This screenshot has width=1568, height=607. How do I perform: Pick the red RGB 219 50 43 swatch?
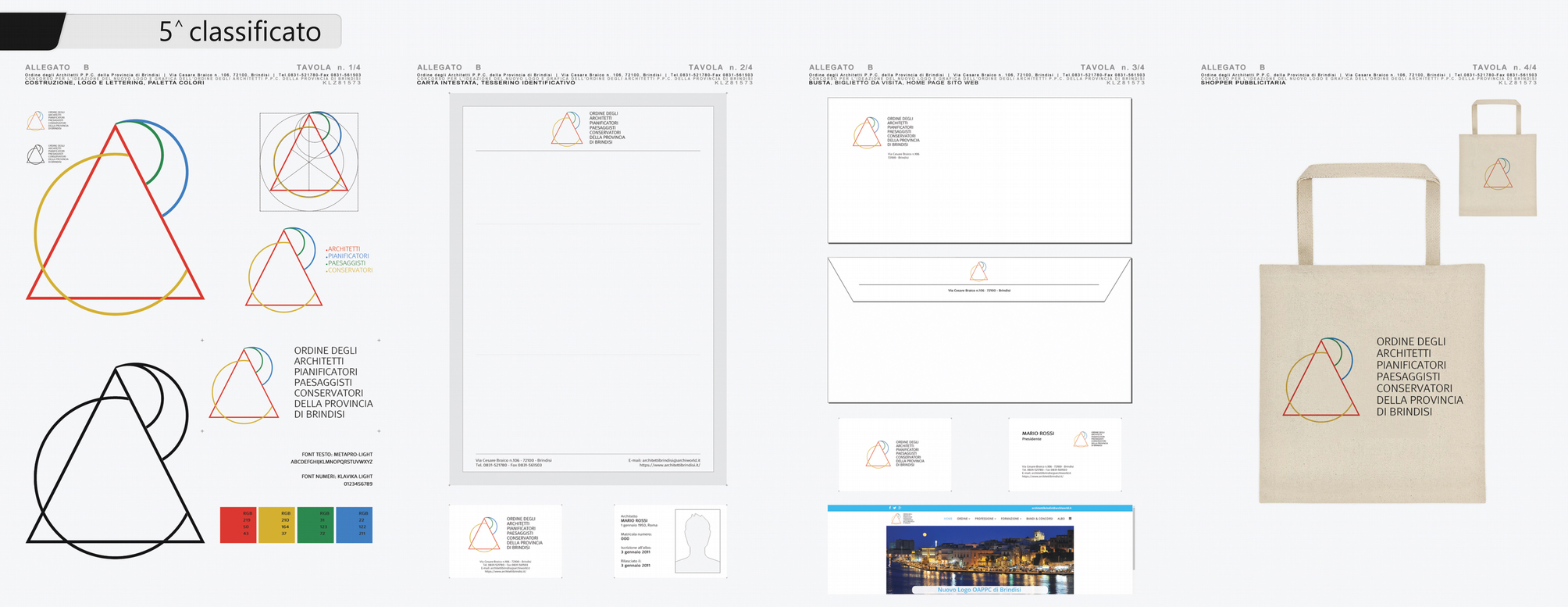(x=239, y=525)
